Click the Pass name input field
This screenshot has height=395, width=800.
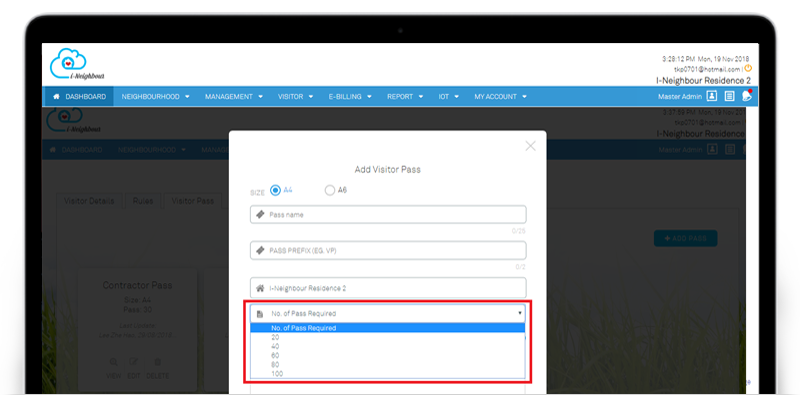[388, 215]
